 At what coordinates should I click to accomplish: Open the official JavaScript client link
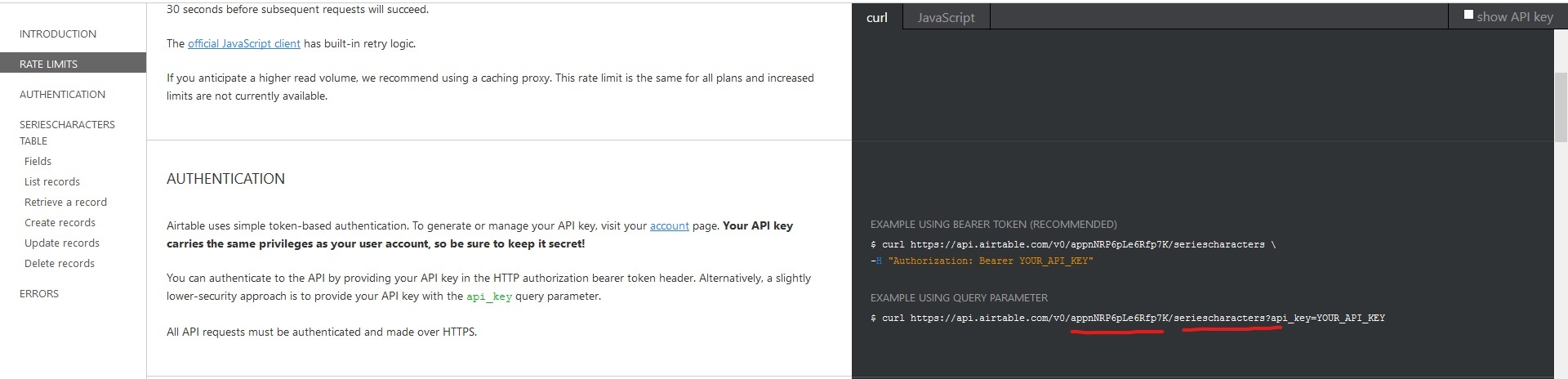[244, 44]
